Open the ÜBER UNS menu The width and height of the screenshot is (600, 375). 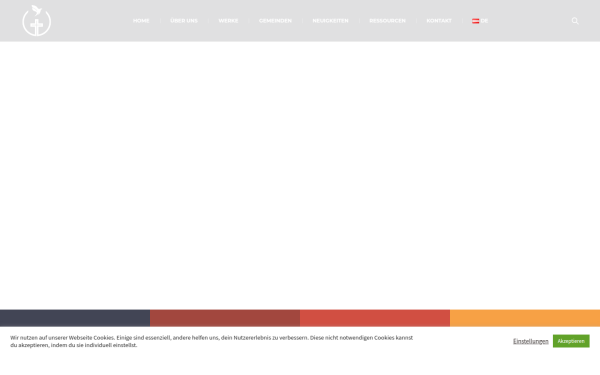[184, 21]
